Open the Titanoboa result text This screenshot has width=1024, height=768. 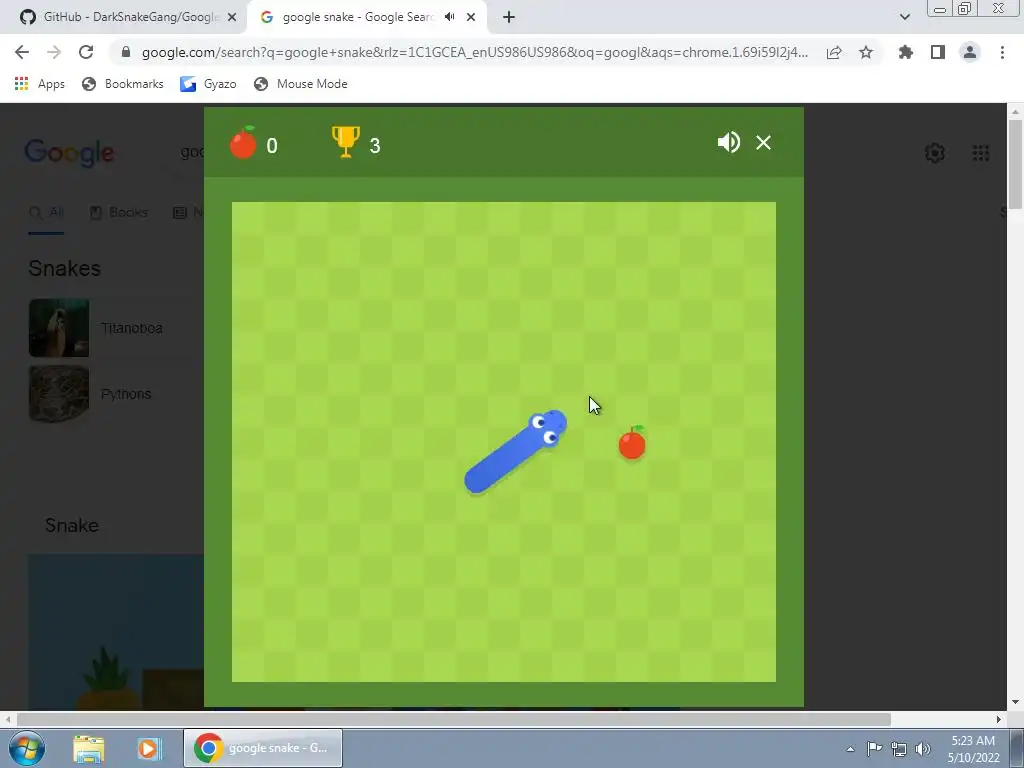(x=132, y=328)
